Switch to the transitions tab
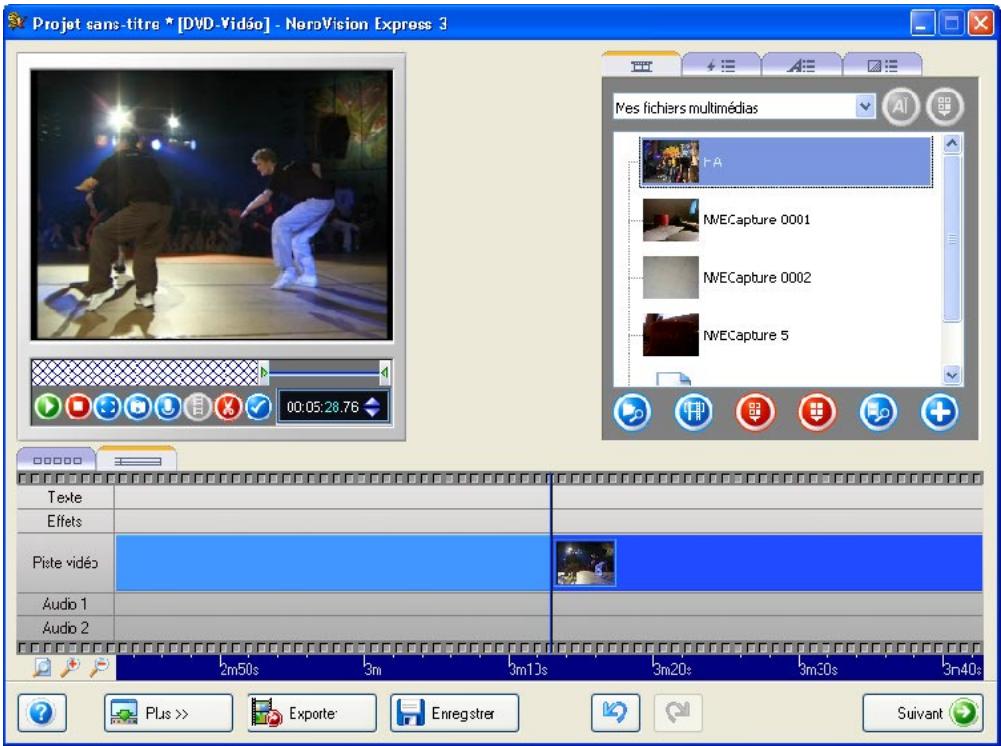 pos(882,66)
